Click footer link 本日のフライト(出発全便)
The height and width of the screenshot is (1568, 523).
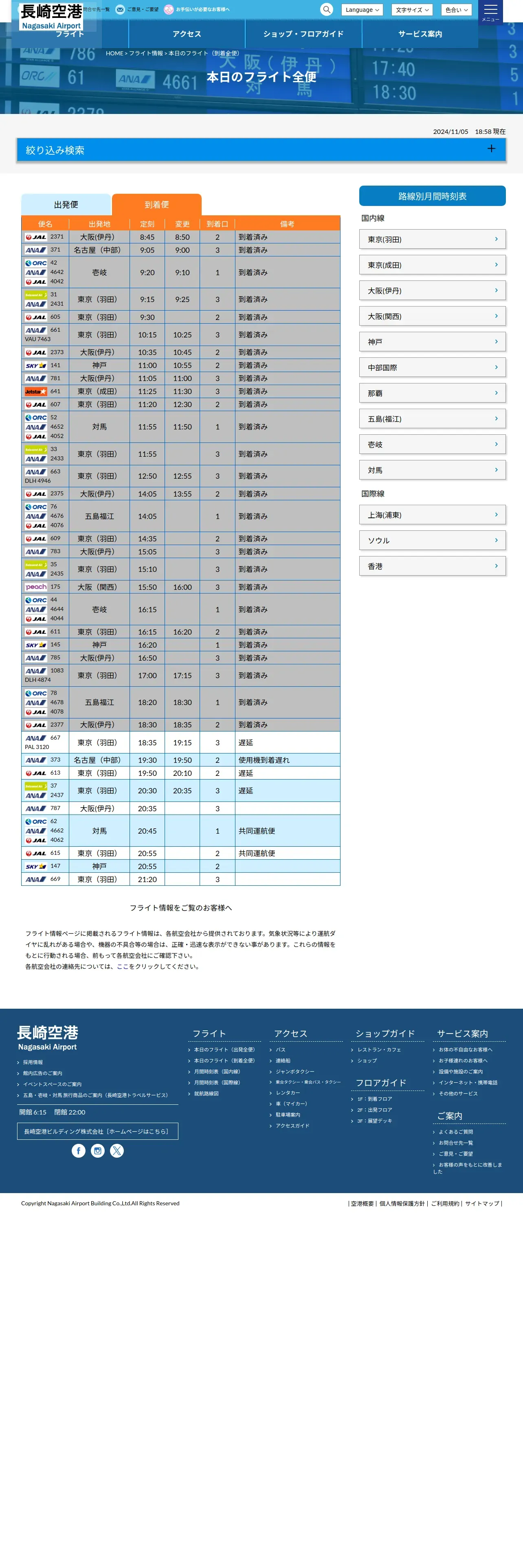[x=224, y=1049]
